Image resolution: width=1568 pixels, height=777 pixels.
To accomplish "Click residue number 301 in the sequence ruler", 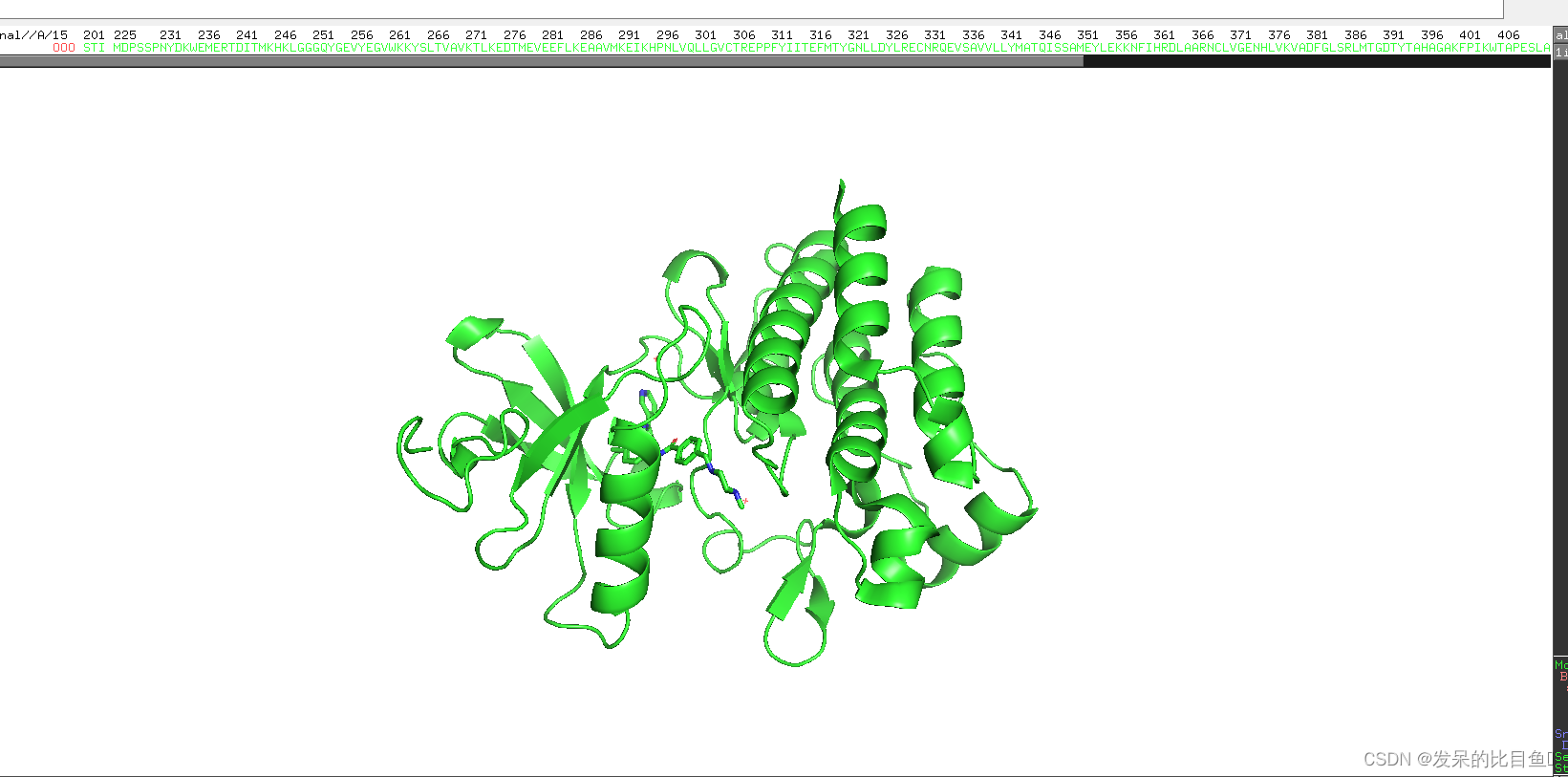I will [x=706, y=34].
